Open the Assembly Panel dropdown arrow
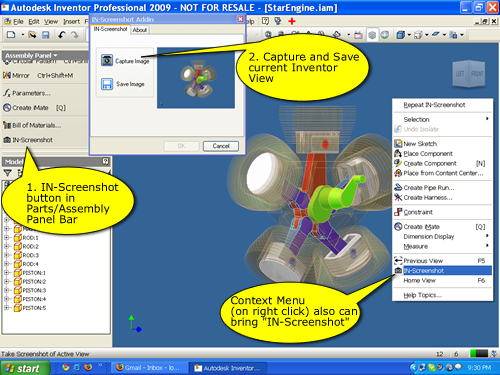500x375 pixels. pos(55,55)
